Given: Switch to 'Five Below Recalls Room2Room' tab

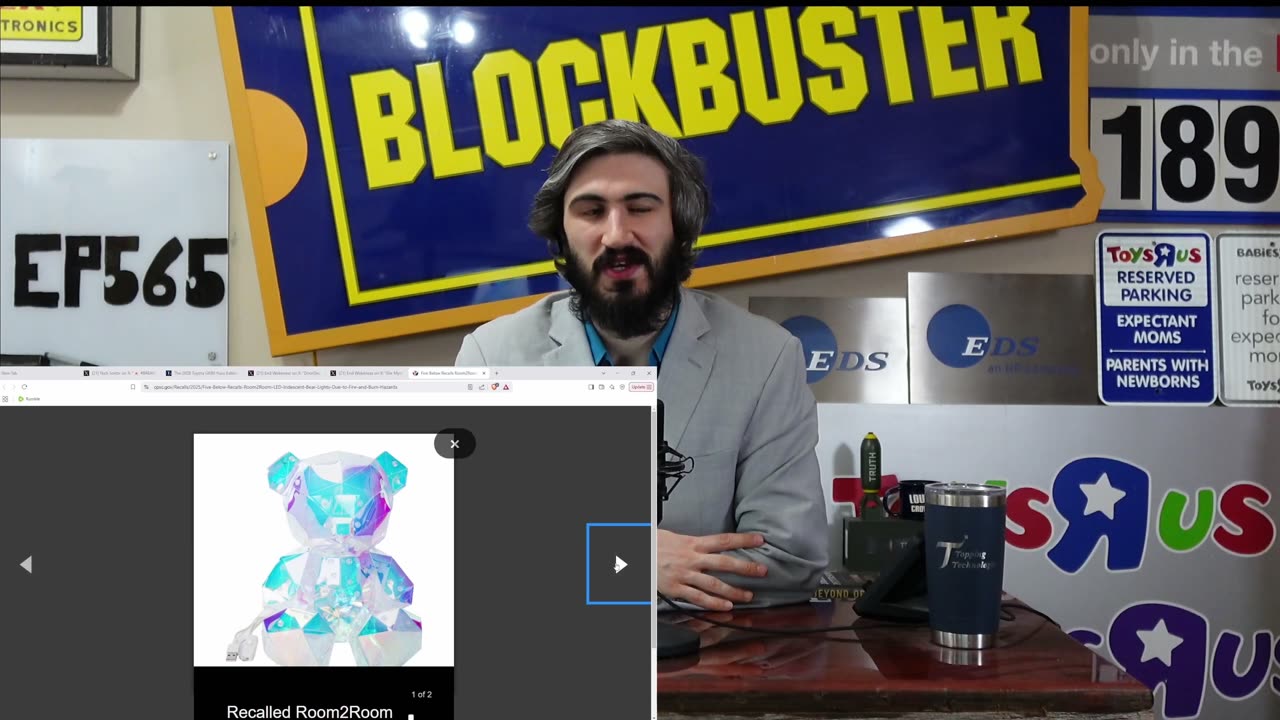Looking at the screenshot, I should click(x=447, y=373).
